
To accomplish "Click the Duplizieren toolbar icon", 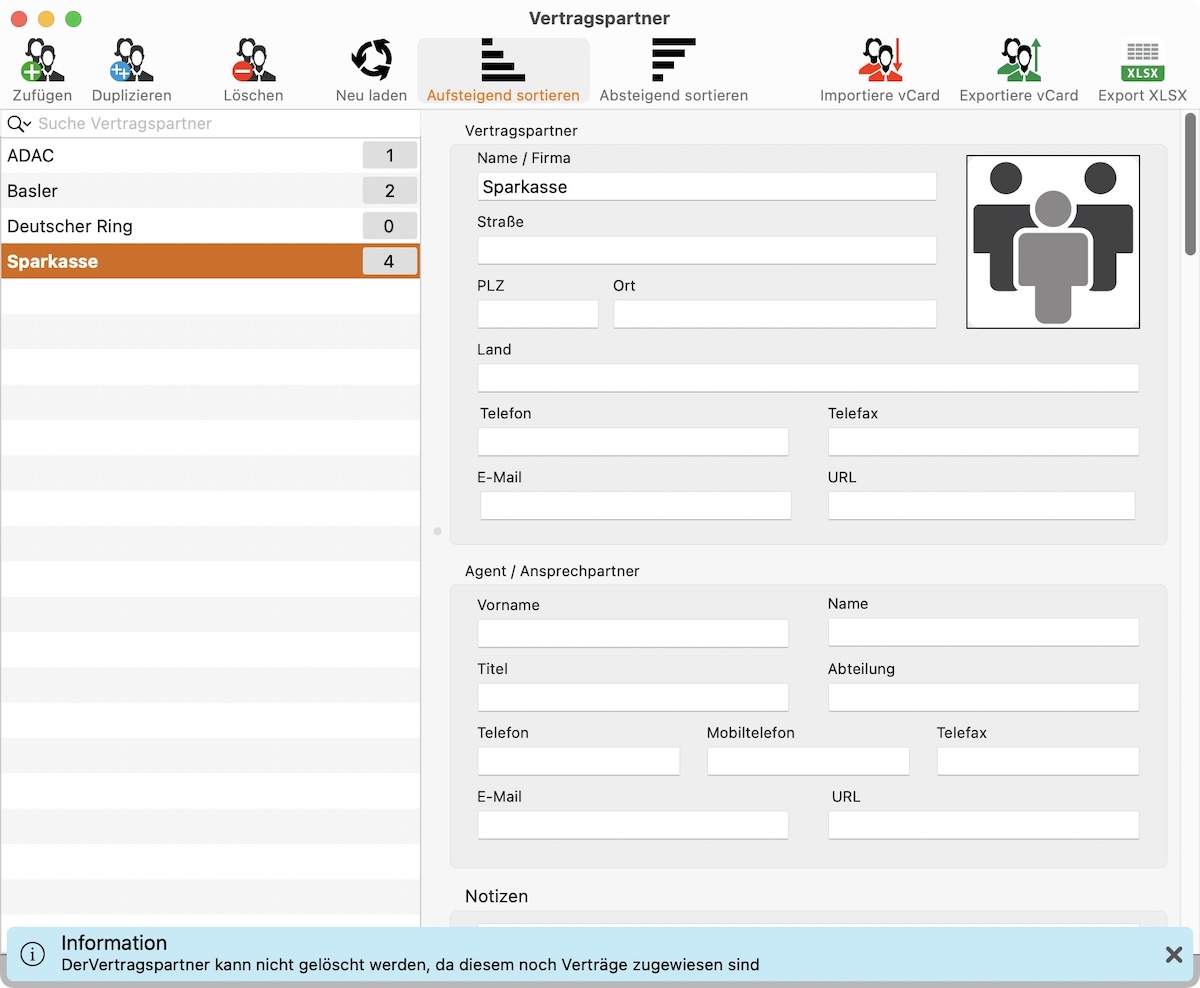I will point(131,60).
